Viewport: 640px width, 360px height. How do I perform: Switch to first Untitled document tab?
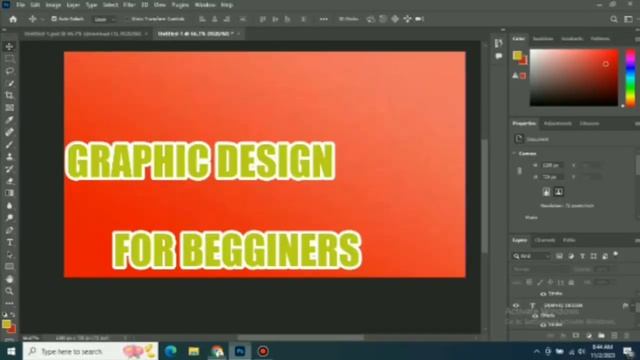(x=83, y=34)
